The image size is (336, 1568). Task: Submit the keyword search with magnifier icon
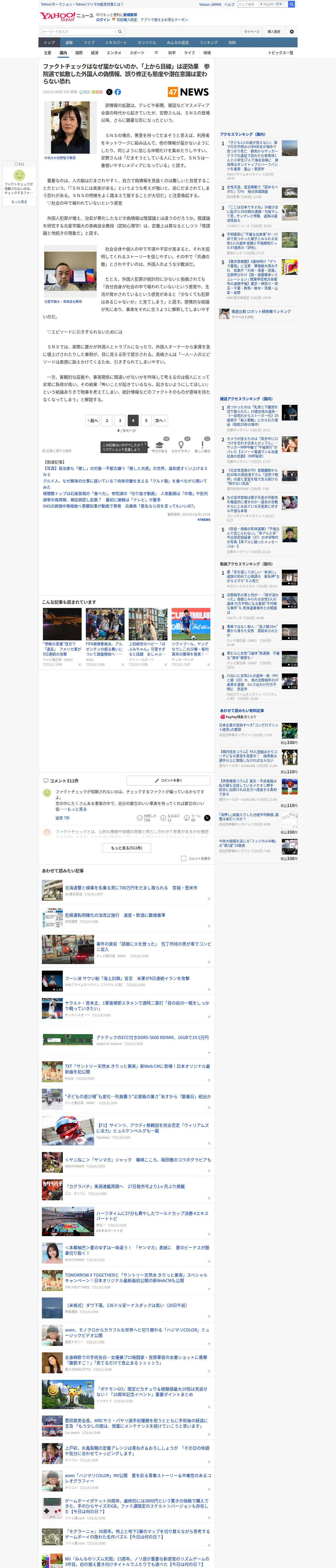tap(120, 32)
